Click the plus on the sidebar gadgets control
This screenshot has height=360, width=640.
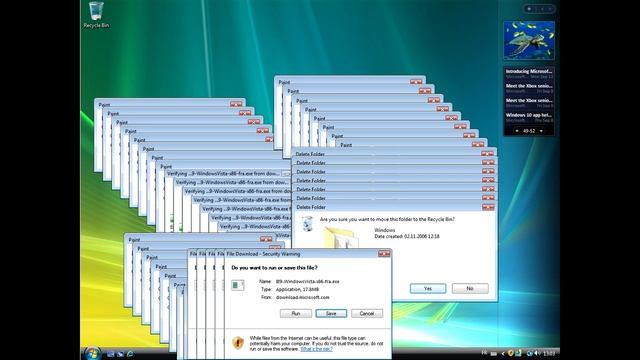(529, 9)
